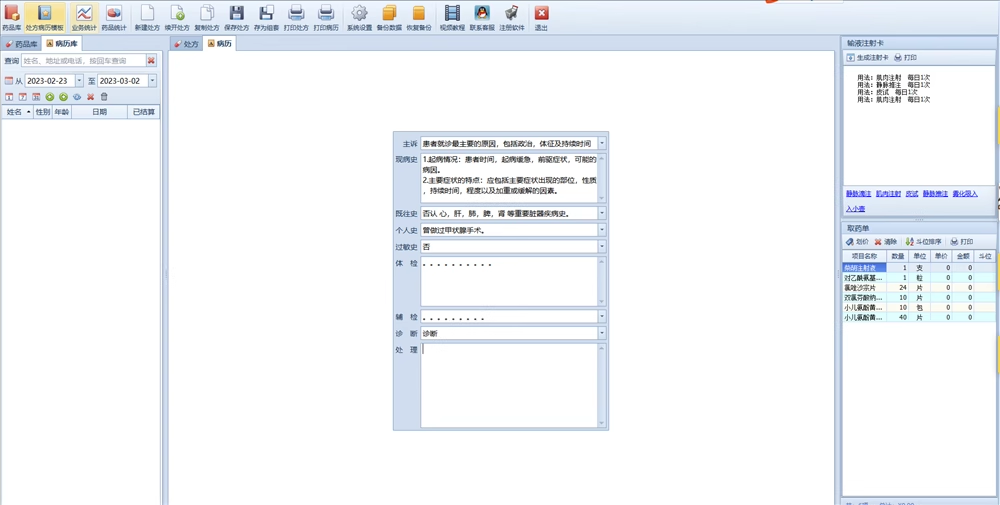Click the 皮试 link

[x=912, y=193]
